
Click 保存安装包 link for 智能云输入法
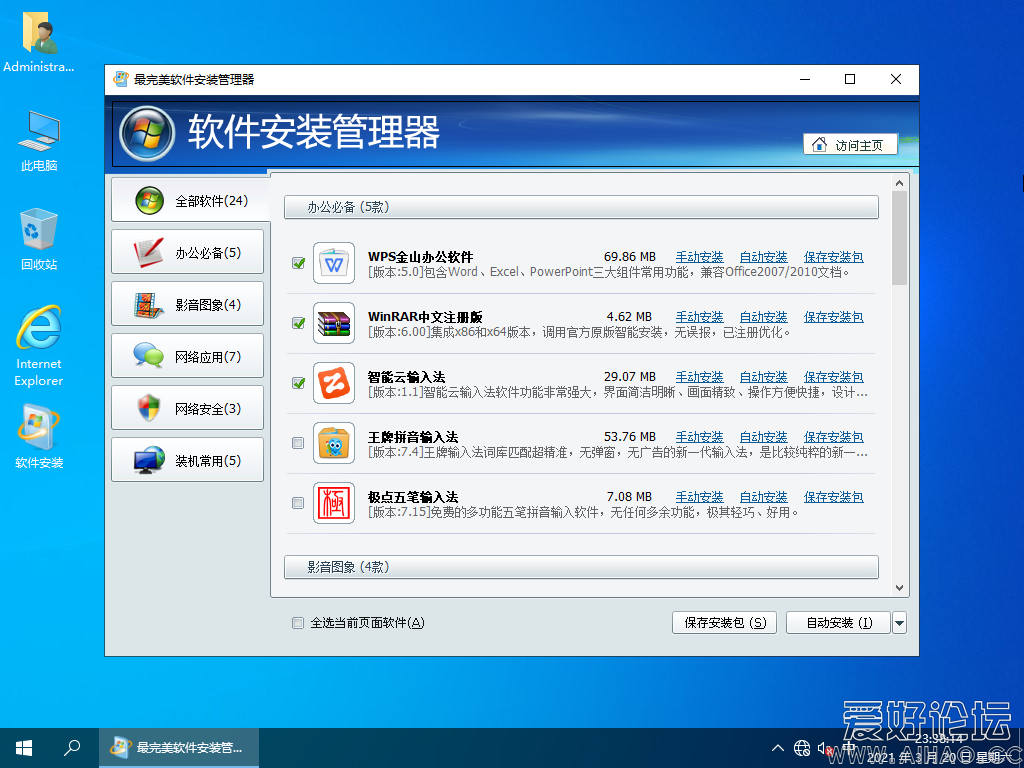point(833,377)
